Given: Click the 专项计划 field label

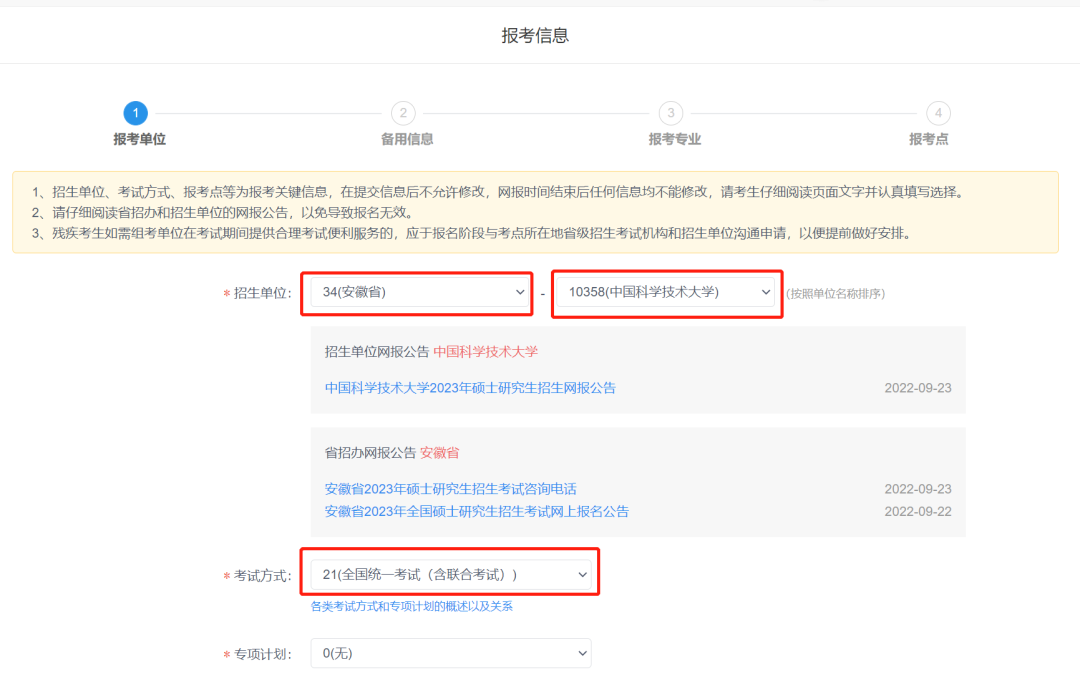Looking at the screenshot, I should [262, 654].
